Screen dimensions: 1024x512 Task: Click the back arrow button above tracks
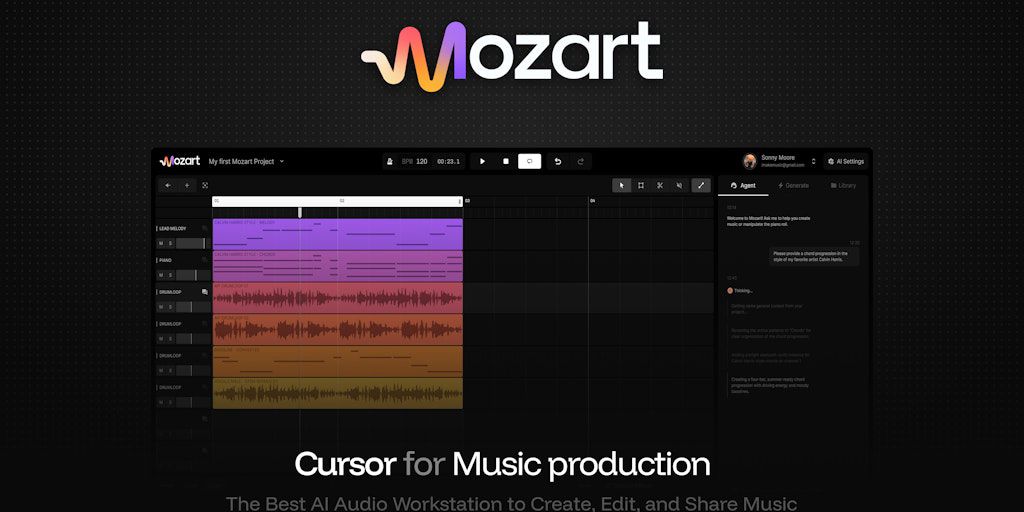tap(168, 185)
